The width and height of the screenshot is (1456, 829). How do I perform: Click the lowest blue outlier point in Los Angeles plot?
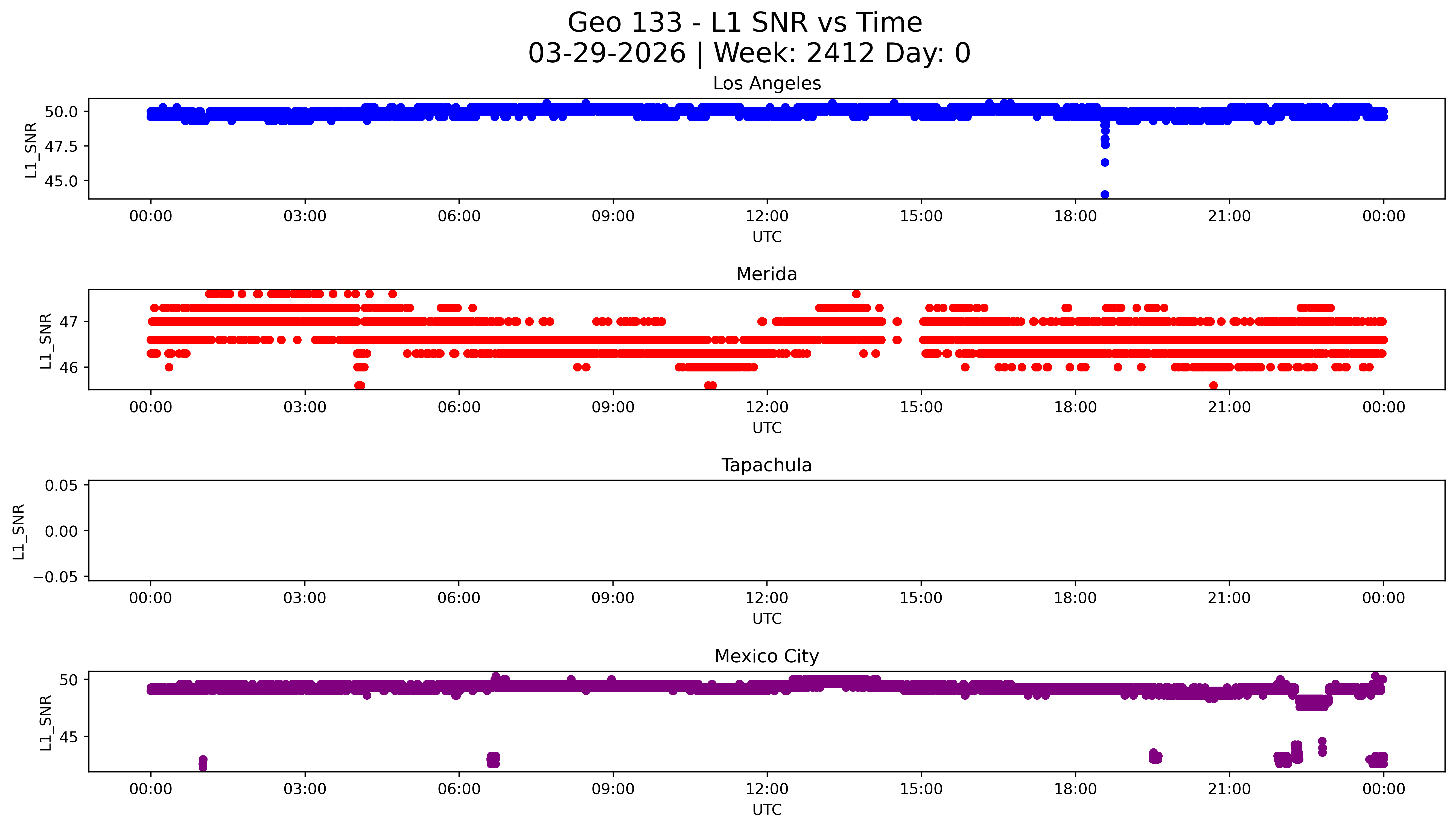click(1105, 195)
